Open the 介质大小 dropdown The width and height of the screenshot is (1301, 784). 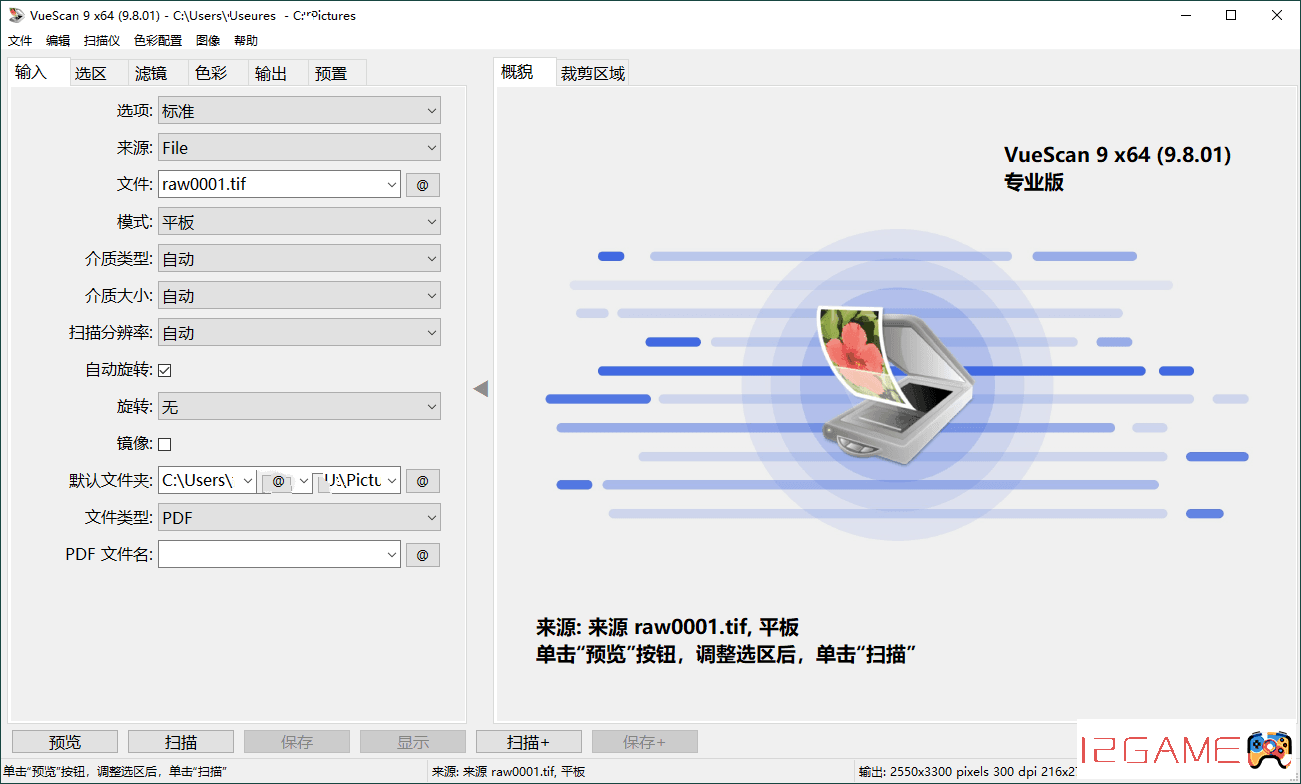coord(299,296)
